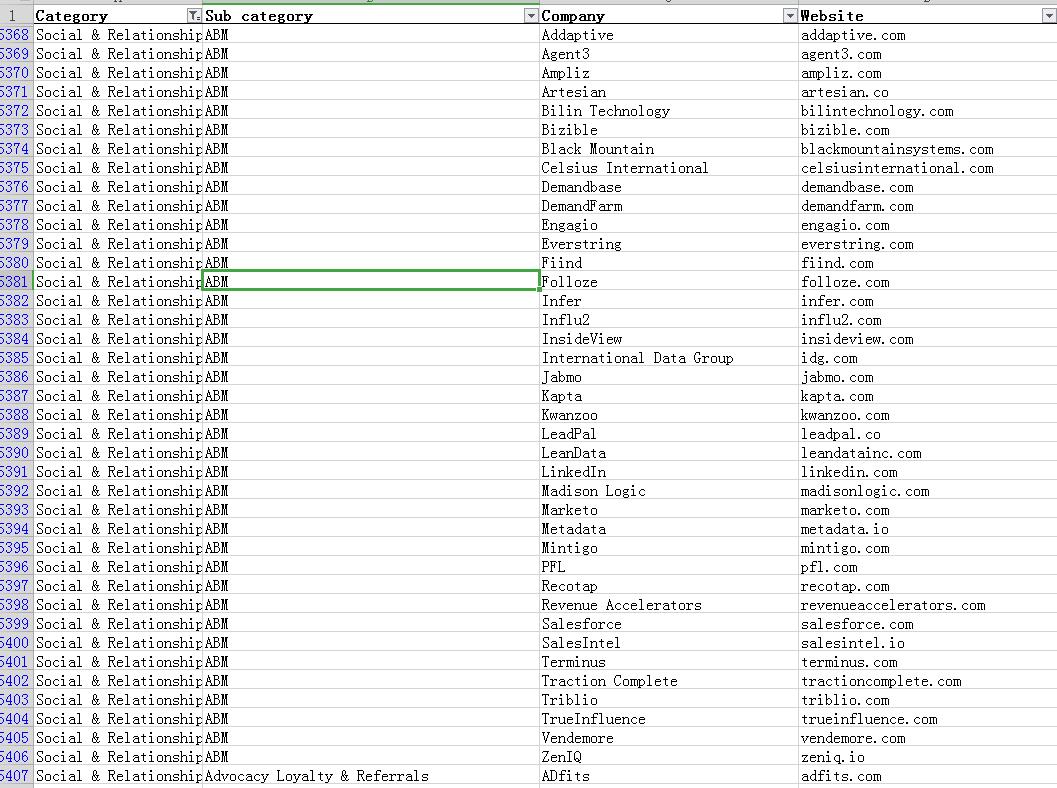Click the DemandFarm company cell
Screen dimensions: 1057x788
click(x=669, y=206)
